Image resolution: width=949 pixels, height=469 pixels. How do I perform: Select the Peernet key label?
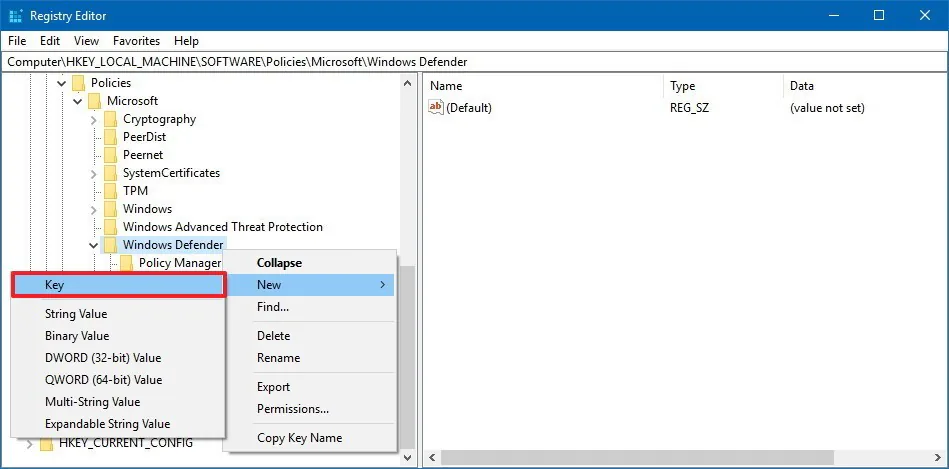143,155
